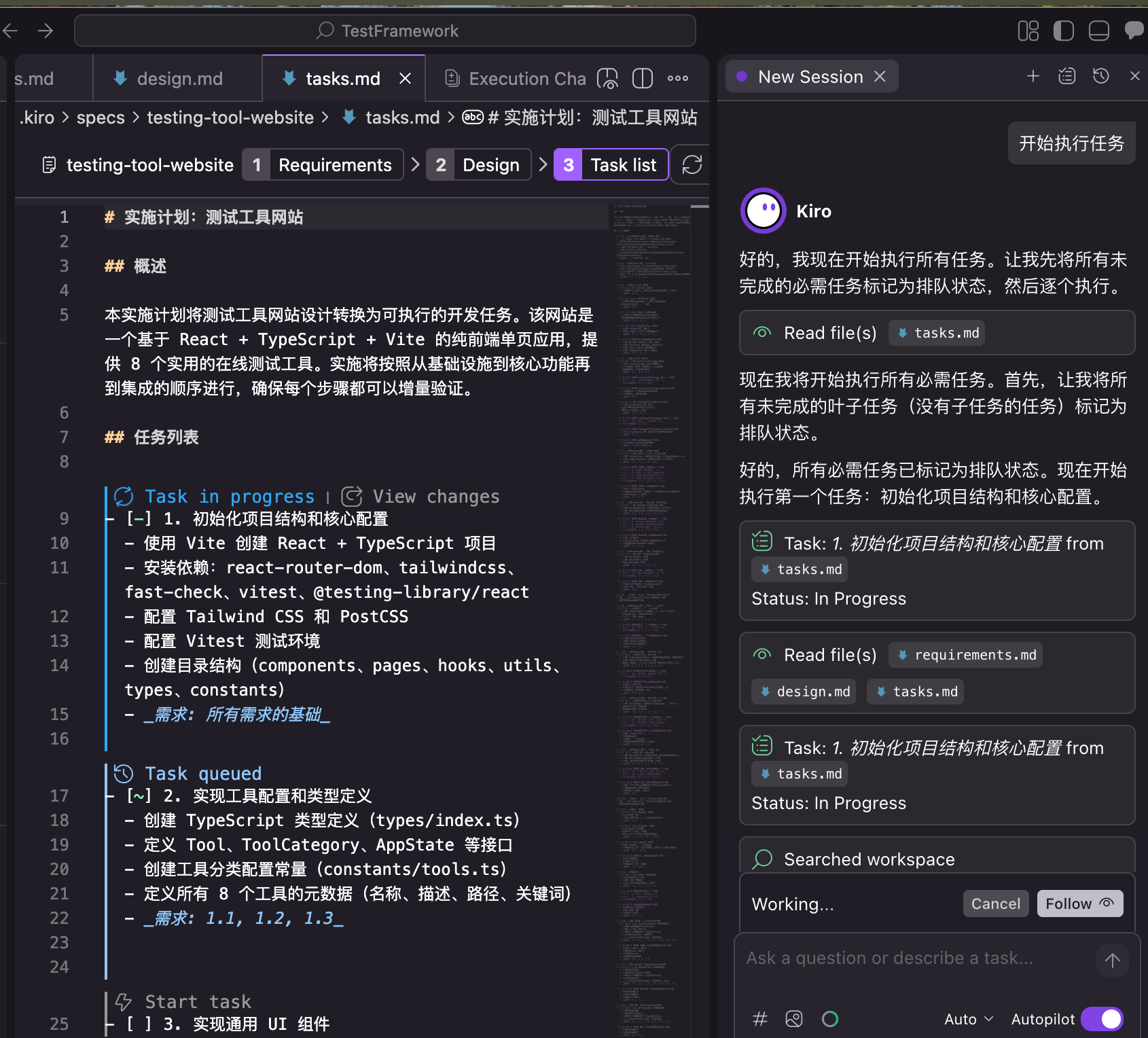Screen dimensions: 1148x1038
Task: Disable the Autopilot toggle
Action: coord(1100,1018)
